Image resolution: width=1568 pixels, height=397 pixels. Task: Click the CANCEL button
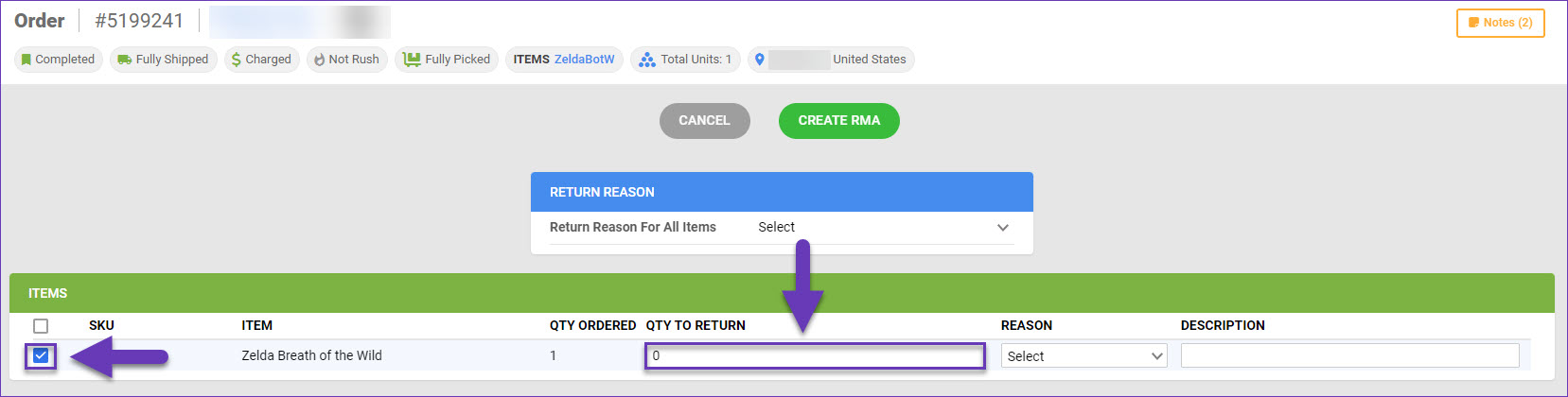coord(705,121)
